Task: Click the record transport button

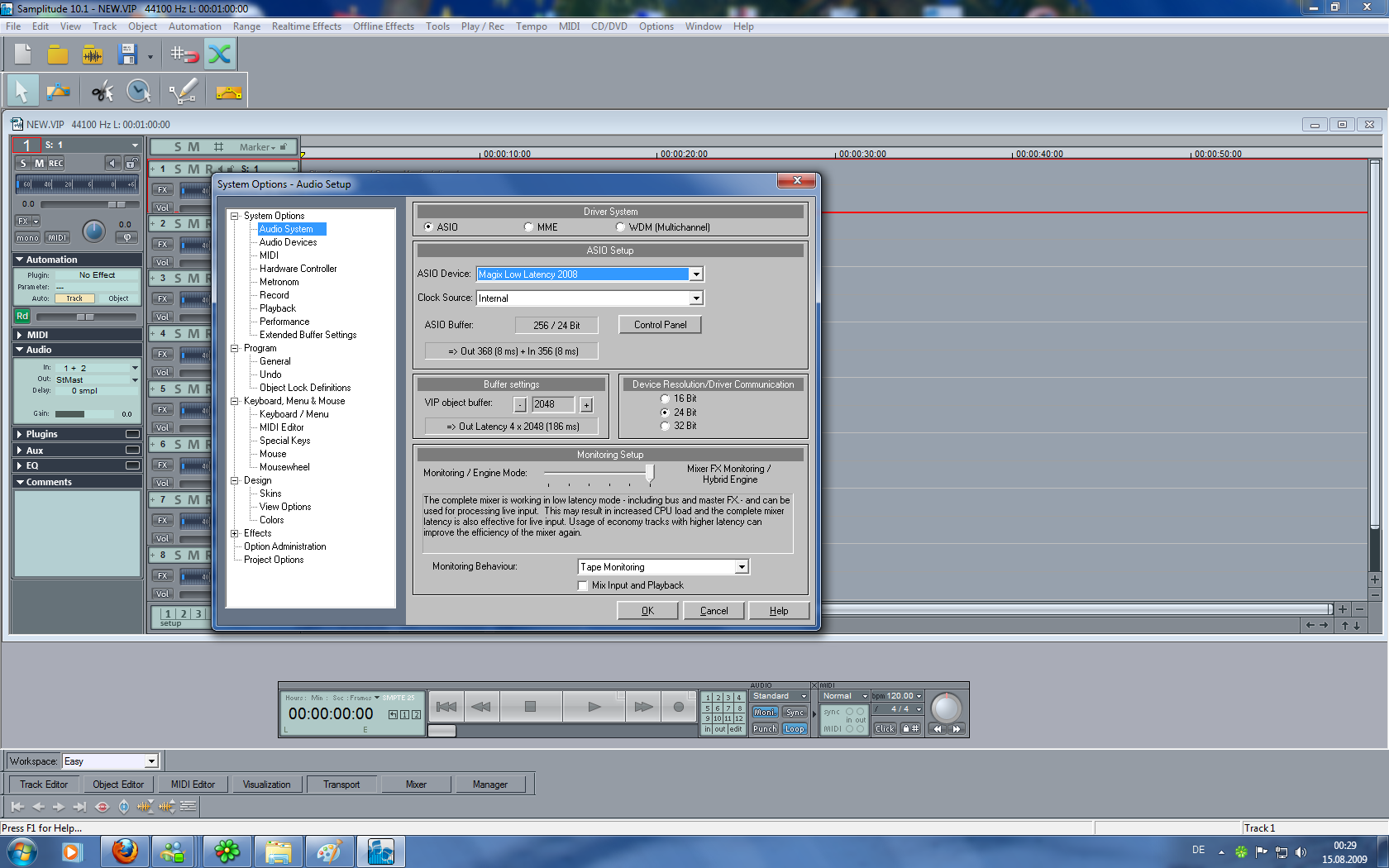Action: tap(678, 707)
